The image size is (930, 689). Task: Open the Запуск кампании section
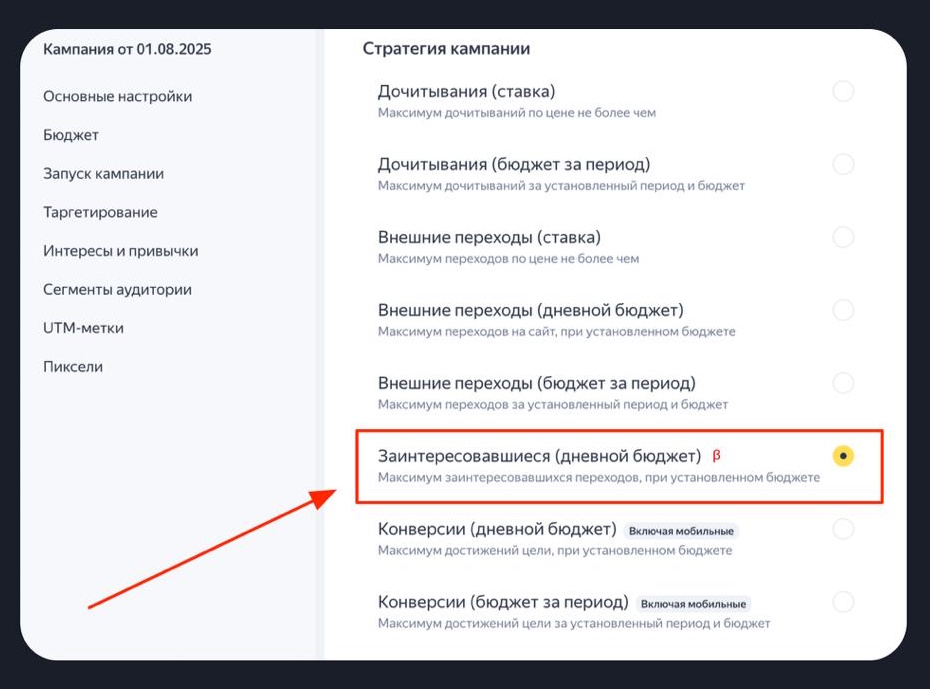(106, 173)
